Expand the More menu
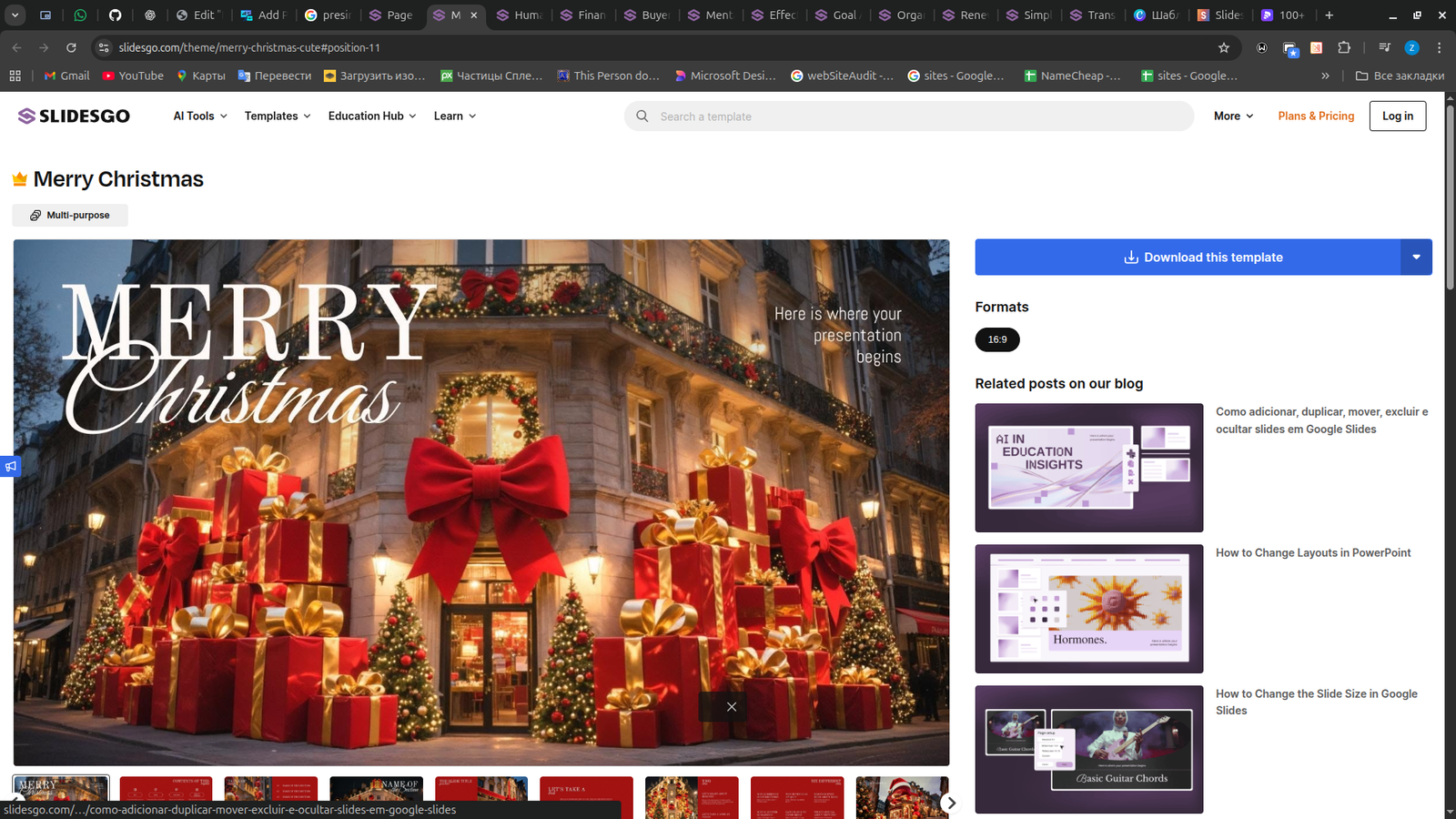Image resolution: width=1456 pixels, height=819 pixels. 1233,116
